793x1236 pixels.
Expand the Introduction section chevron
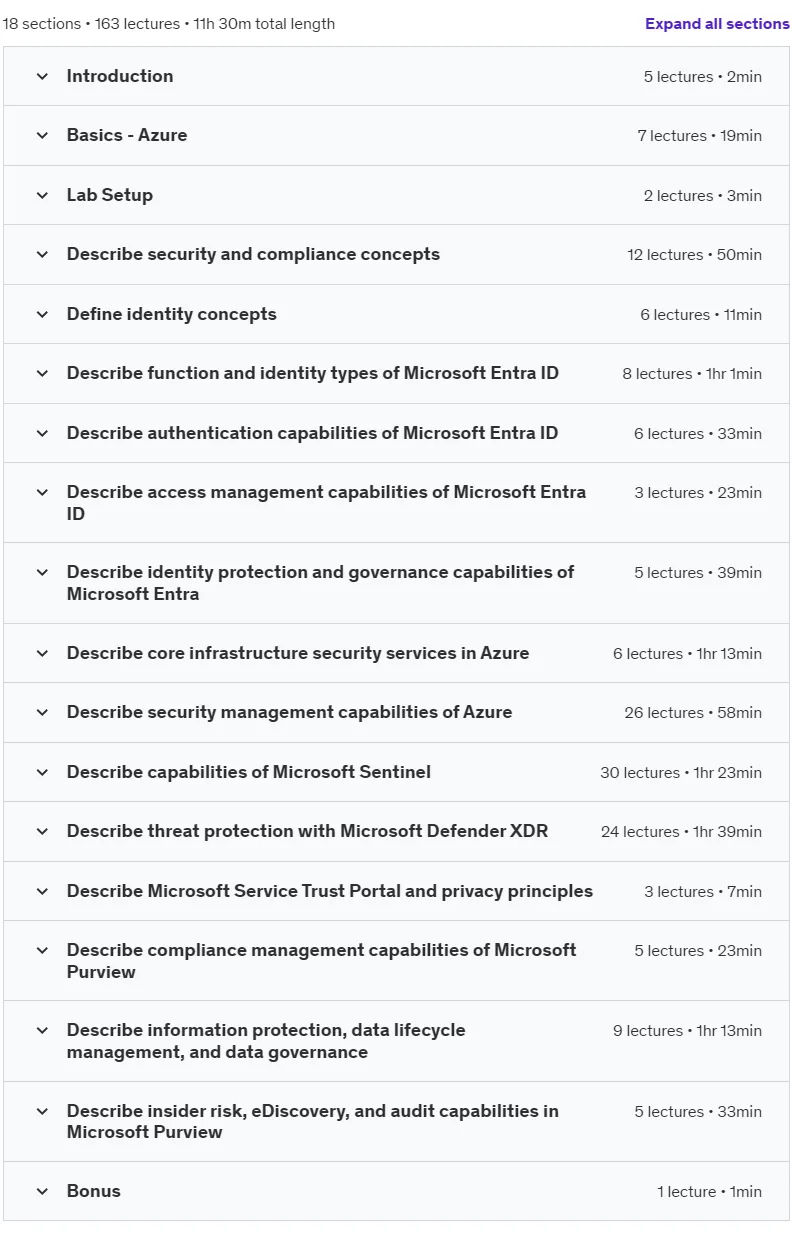(x=42, y=76)
